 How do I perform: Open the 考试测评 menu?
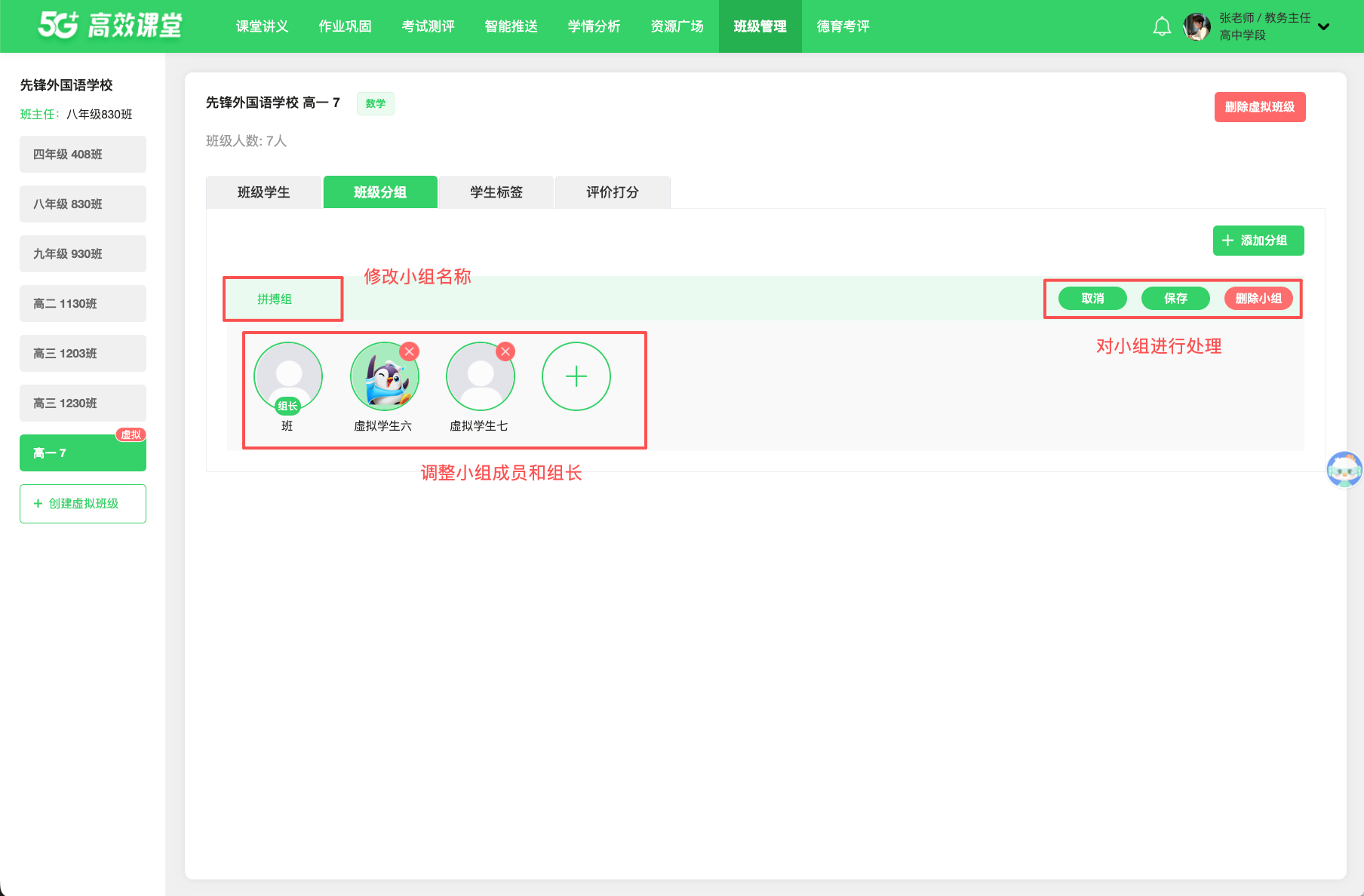click(x=428, y=26)
